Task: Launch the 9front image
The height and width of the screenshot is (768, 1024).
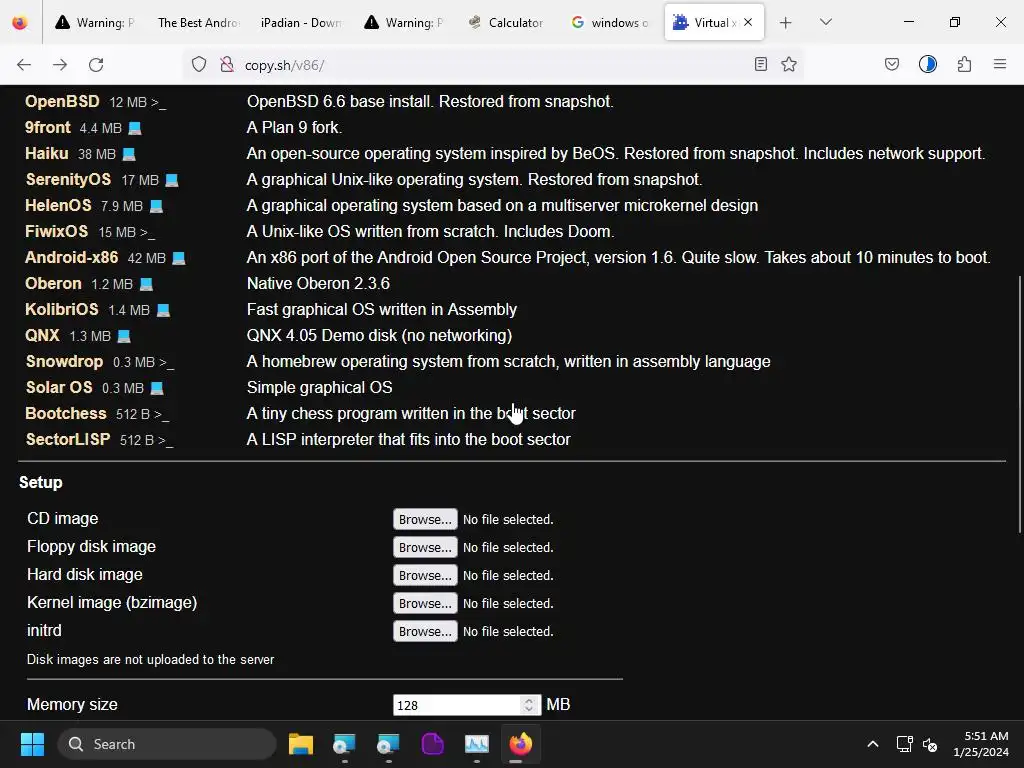Action: [x=48, y=127]
